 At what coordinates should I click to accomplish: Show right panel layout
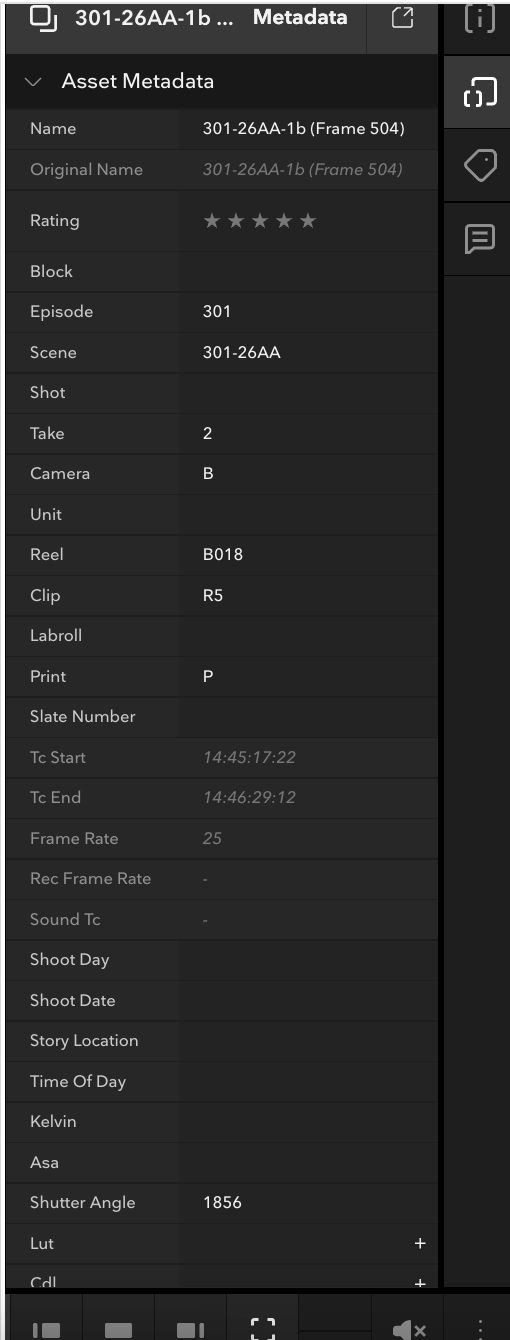coord(191,1330)
